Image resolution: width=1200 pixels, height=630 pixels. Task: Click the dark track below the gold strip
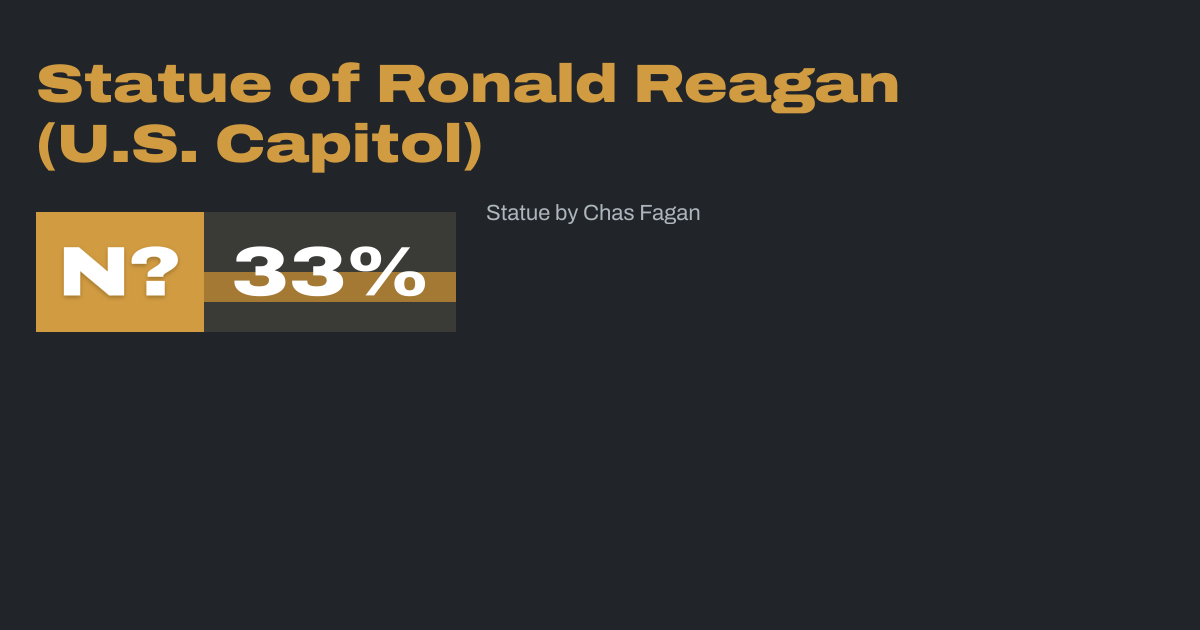330,317
